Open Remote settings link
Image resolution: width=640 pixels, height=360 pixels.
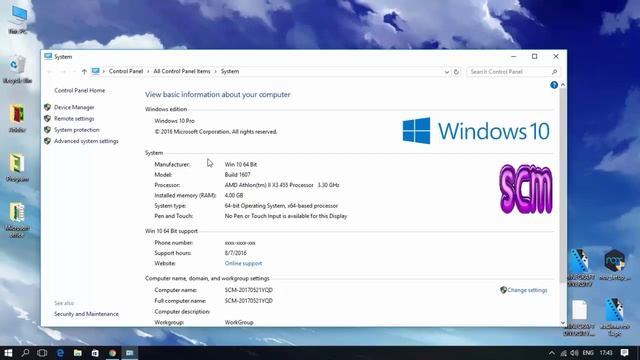[x=74, y=119]
